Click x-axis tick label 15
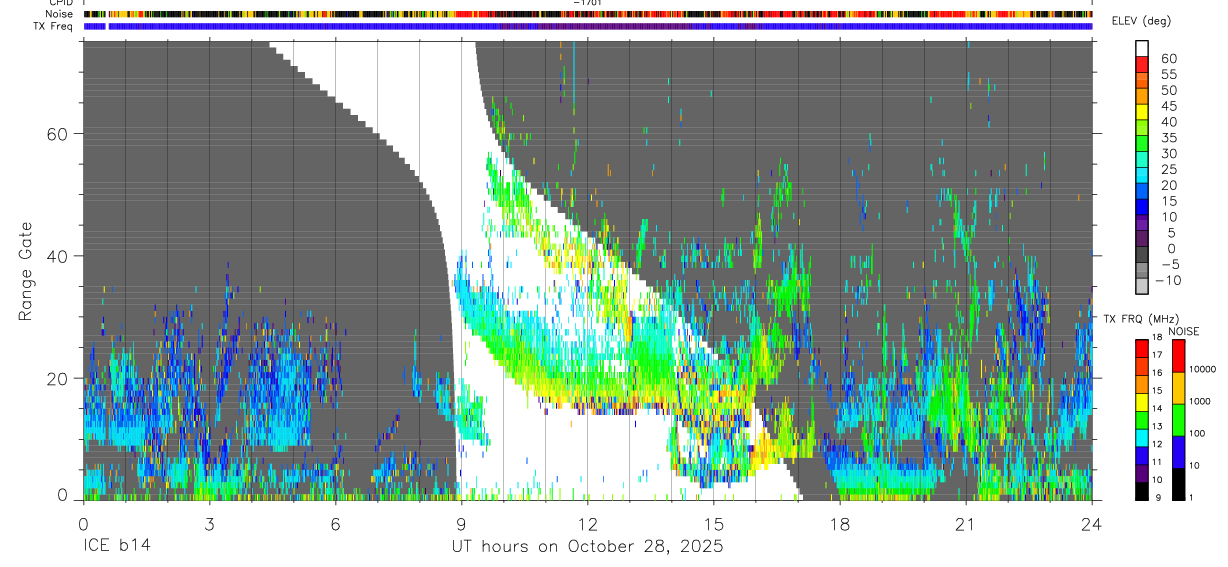Image resolution: width=1228 pixels, height=567 pixels. pos(713,524)
